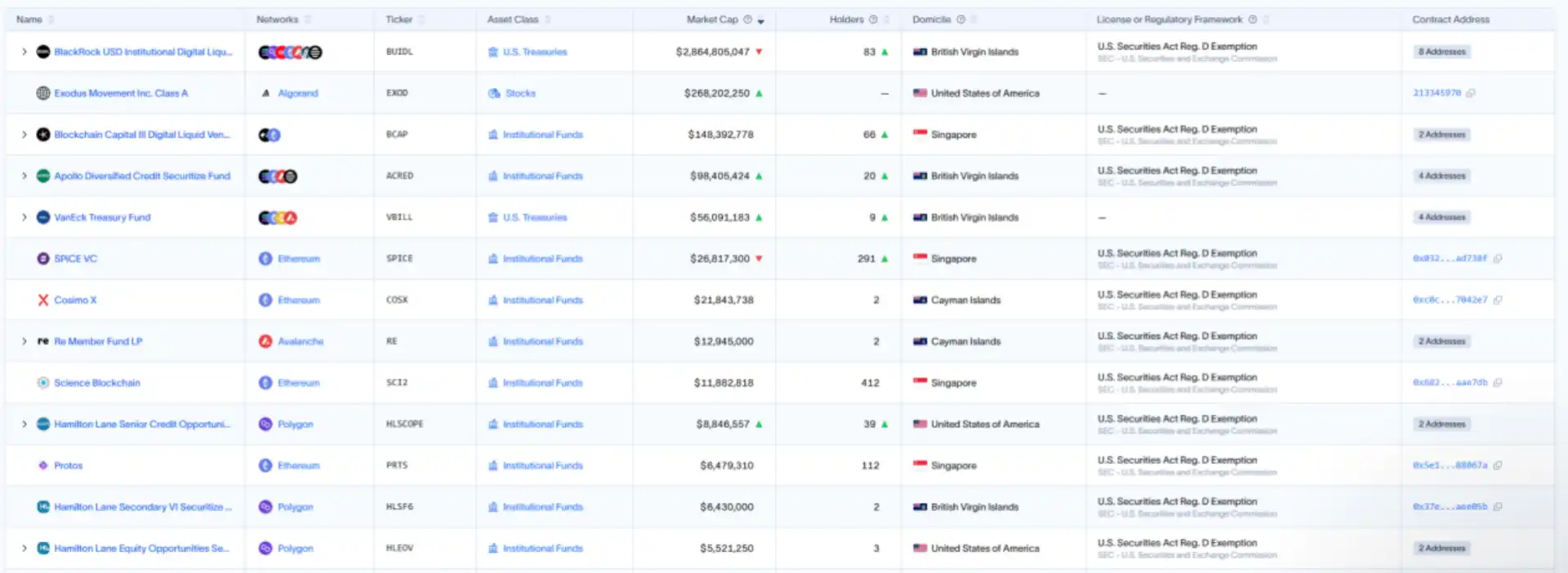Expand the Hamilton Lane Senior Credit Opportunities row
The height and width of the screenshot is (573, 1568).
(24, 424)
